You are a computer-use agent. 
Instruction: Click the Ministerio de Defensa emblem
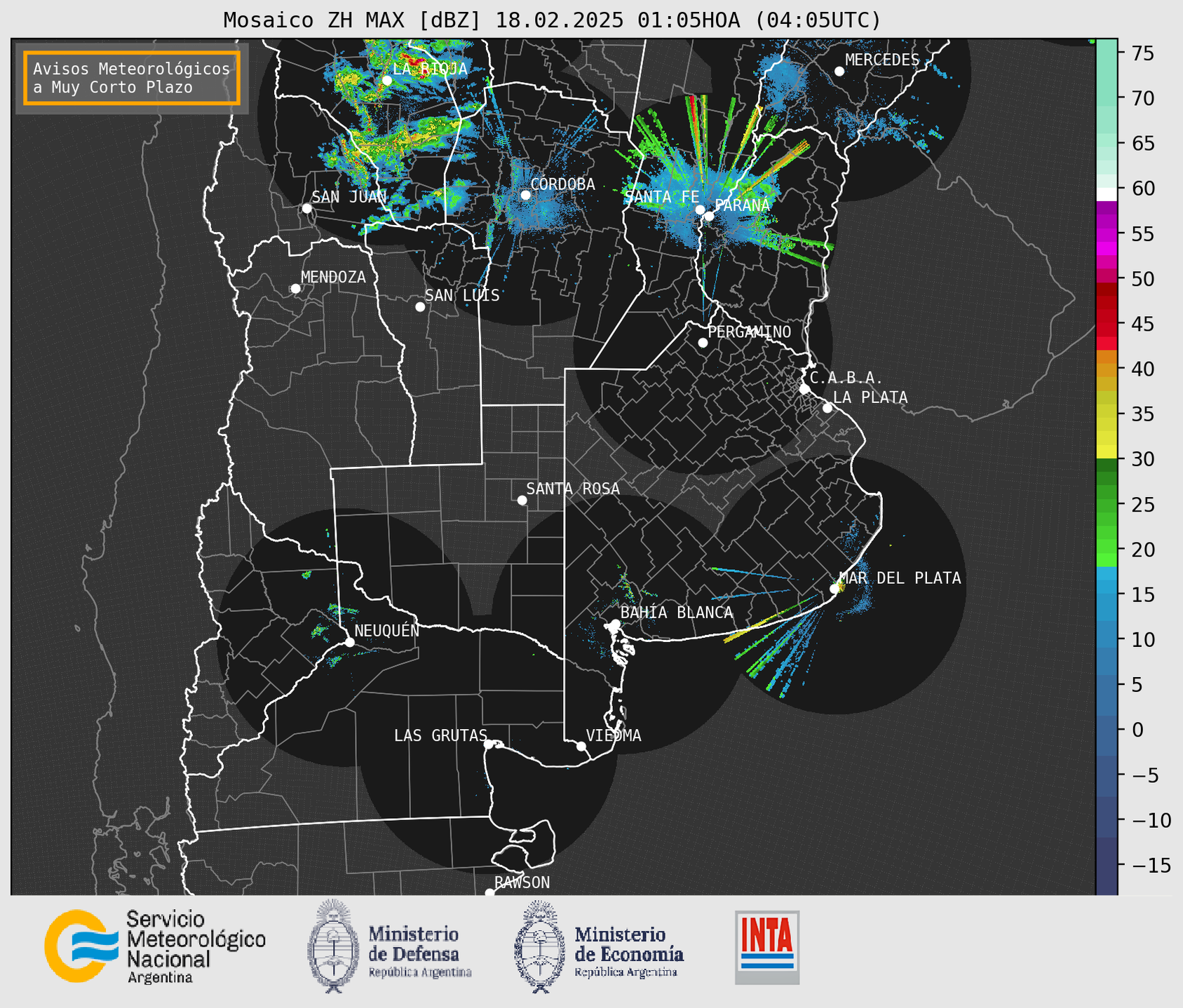point(333,946)
